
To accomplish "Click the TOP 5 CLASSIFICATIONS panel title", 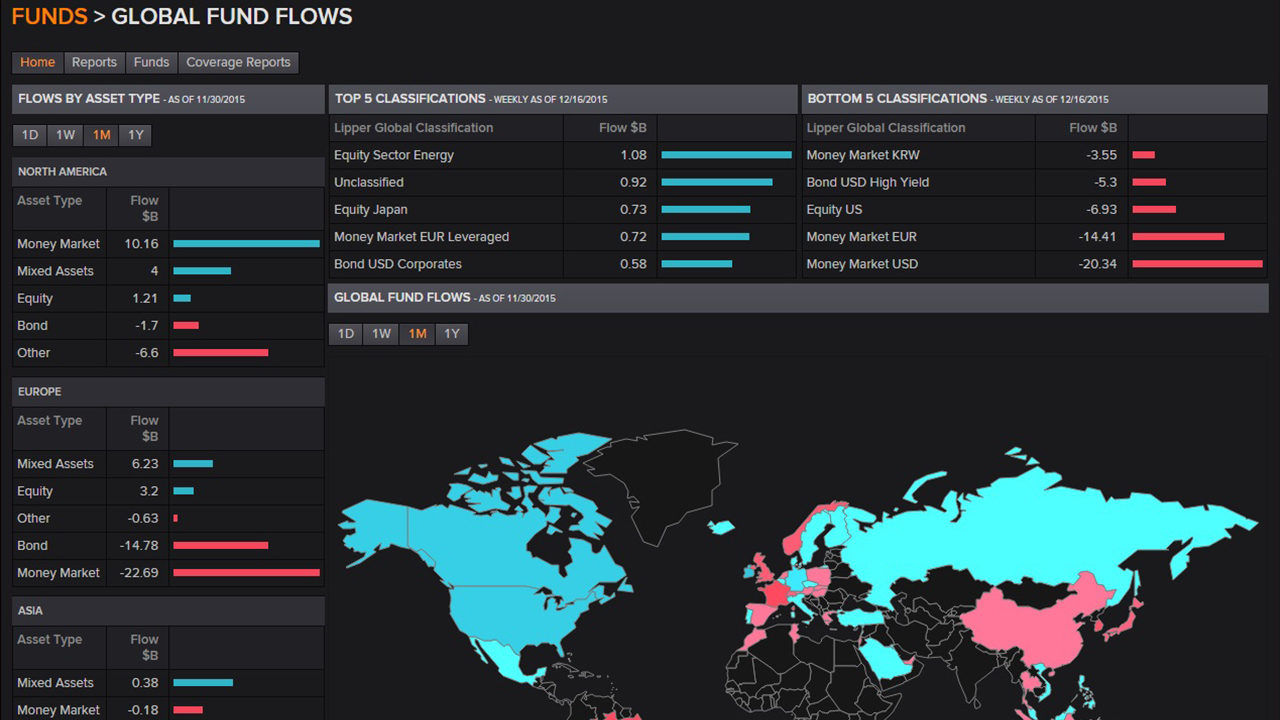I will [x=410, y=99].
